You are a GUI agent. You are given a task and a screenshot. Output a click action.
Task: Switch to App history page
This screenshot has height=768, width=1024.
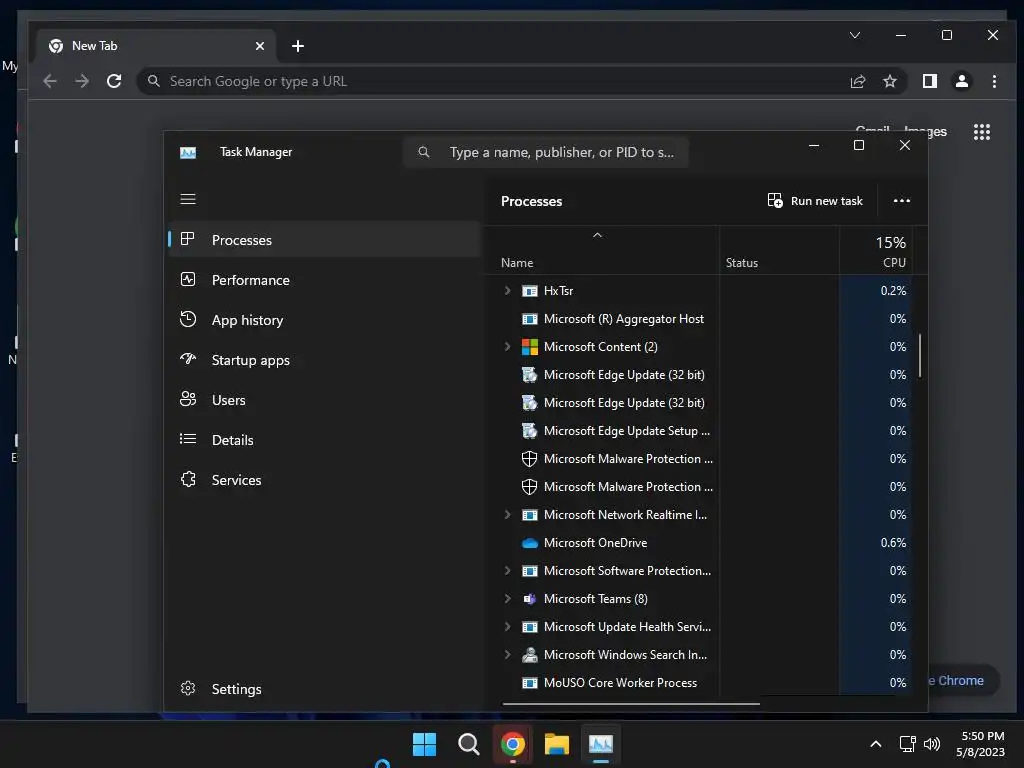(325, 320)
